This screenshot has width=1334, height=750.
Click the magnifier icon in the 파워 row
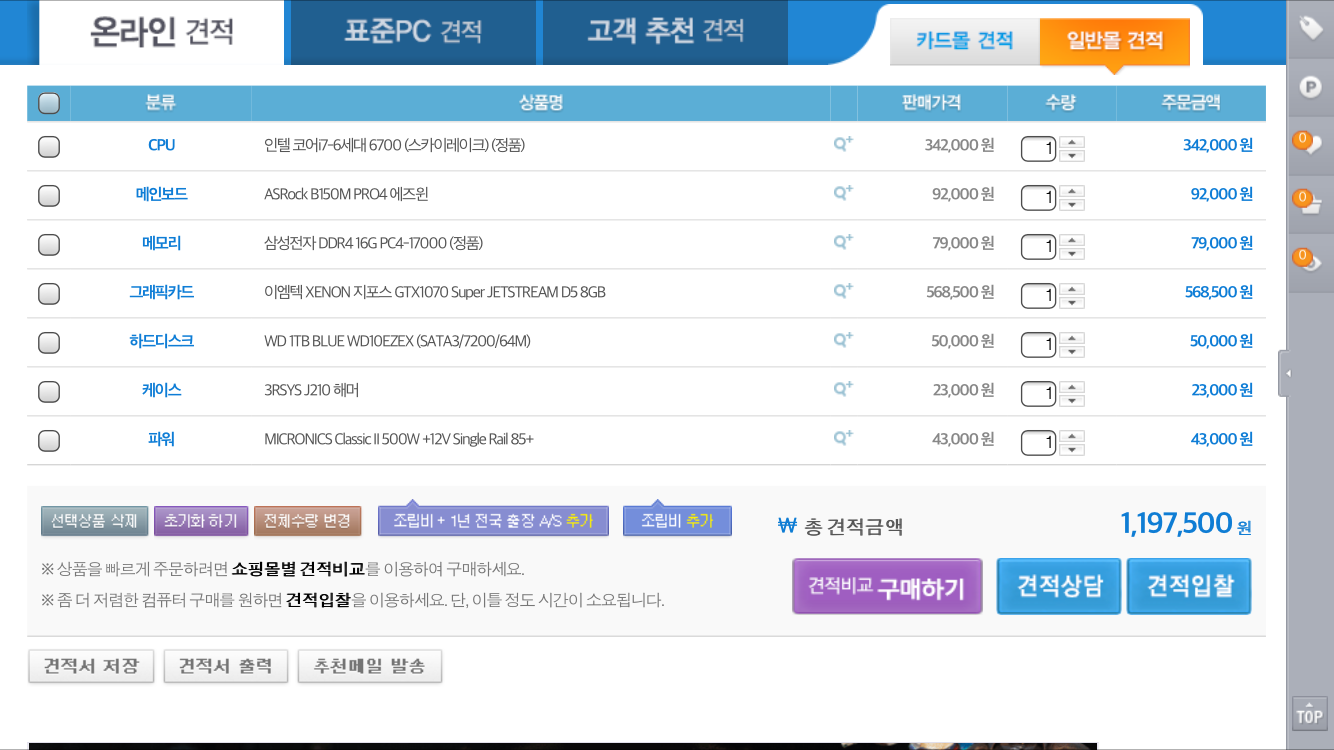coord(843,438)
